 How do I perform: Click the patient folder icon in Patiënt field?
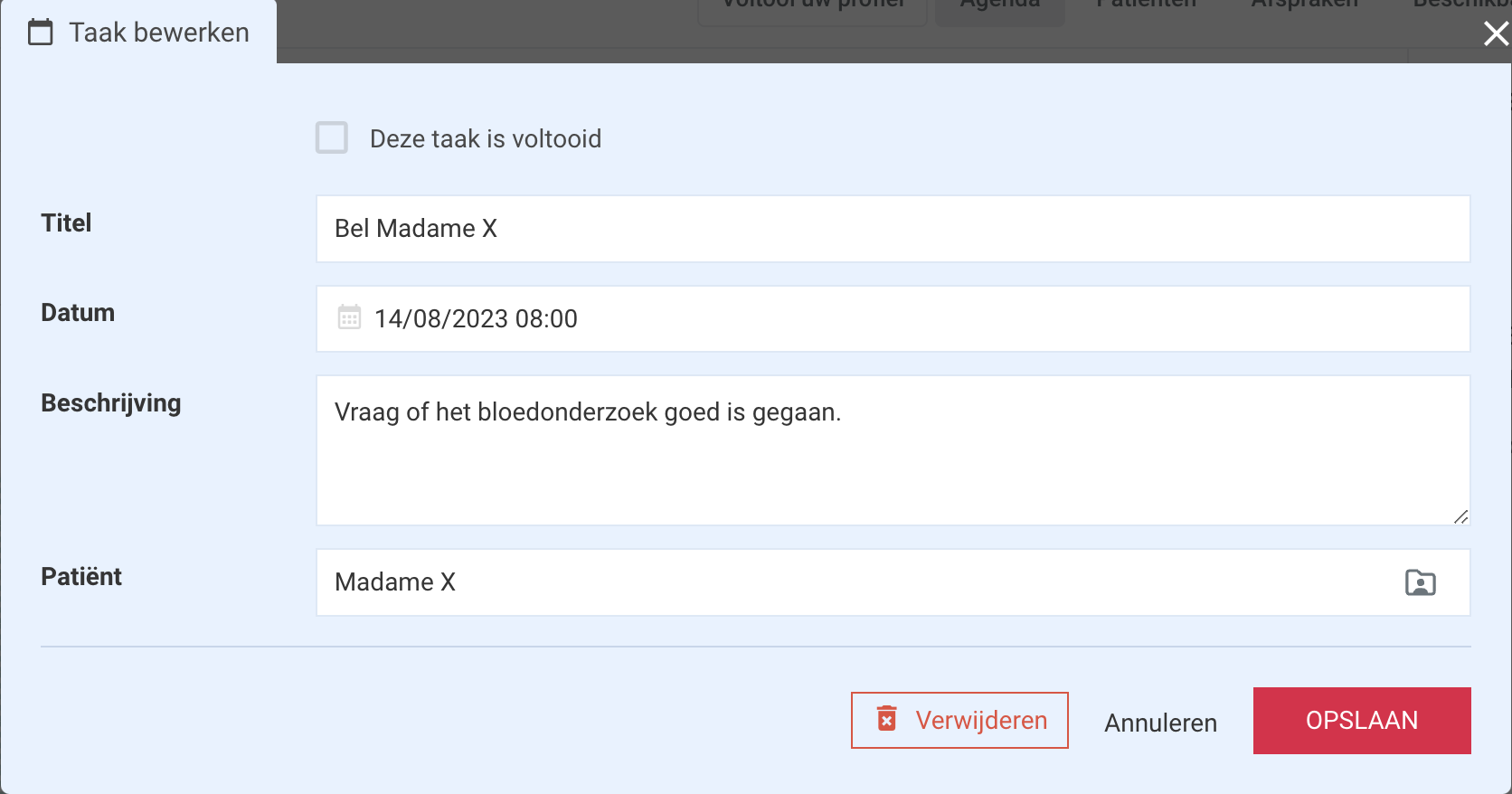coord(1420,582)
